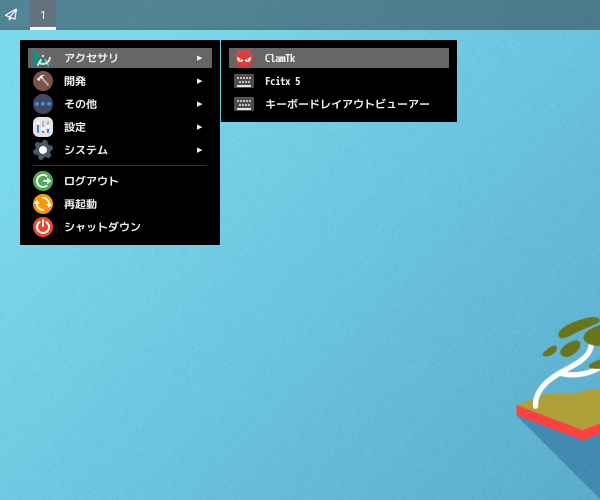Open the システム menu entry
This screenshot has height=500, width=600.
coord(120,150)
